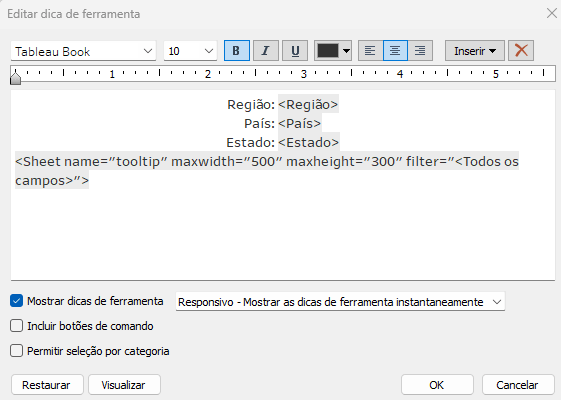Click the Restaurar button
The image size is (561, 400).
[47, 385]
